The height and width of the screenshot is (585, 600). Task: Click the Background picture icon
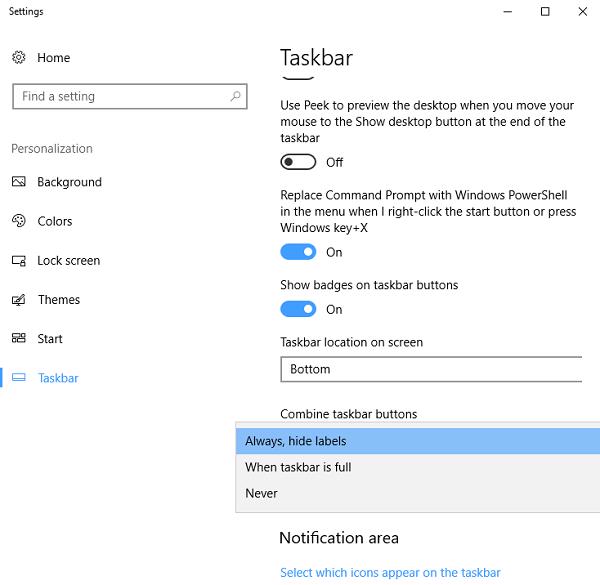(x=18, y=181)
